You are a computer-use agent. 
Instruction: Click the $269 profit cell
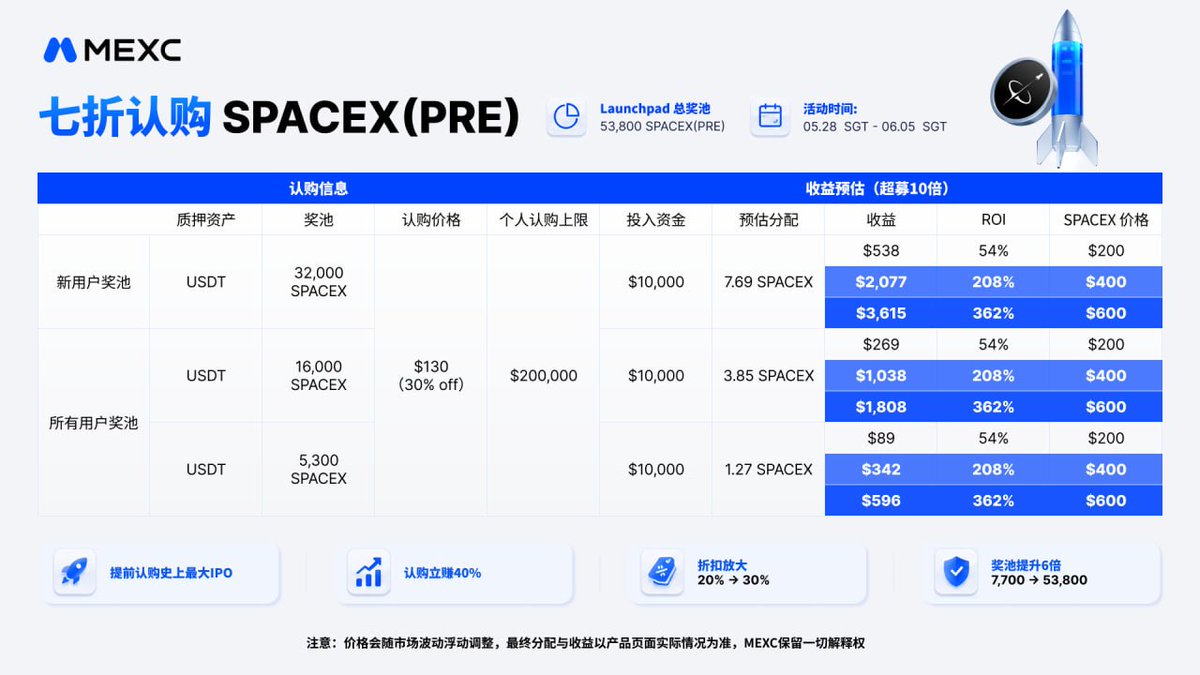[x=881, y=344]
